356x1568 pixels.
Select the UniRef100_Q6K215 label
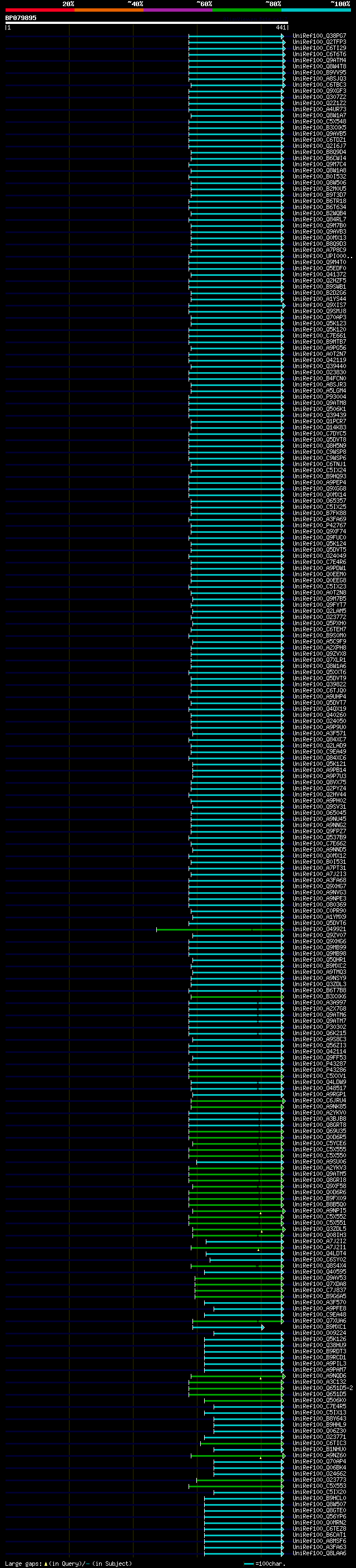319,1033
